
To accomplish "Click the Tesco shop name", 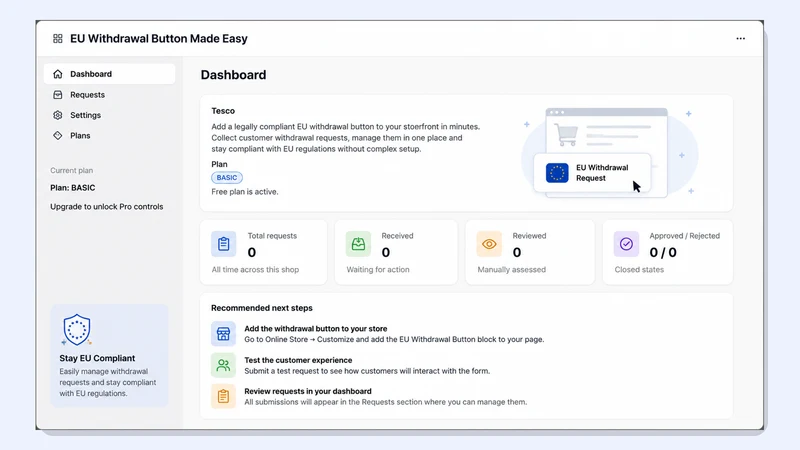I will 223,111.
